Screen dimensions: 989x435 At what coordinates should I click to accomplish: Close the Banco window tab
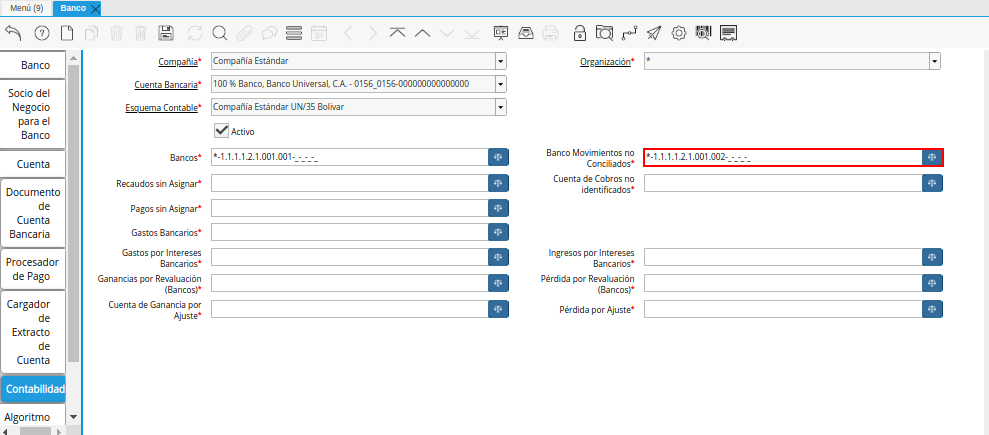95,8
